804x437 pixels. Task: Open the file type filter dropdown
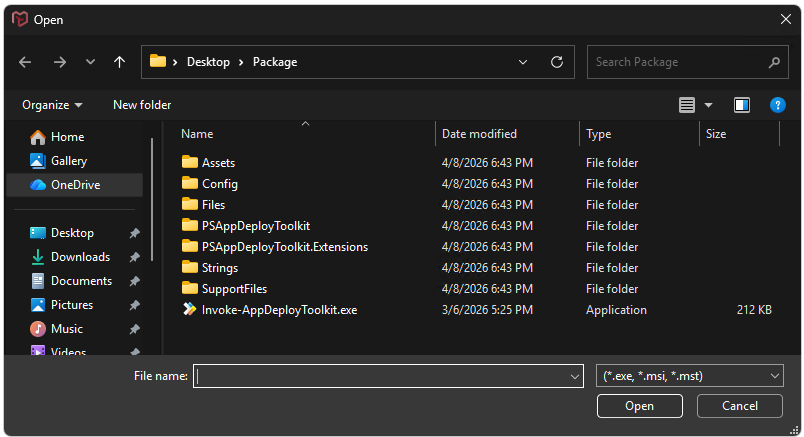point(689,376)
